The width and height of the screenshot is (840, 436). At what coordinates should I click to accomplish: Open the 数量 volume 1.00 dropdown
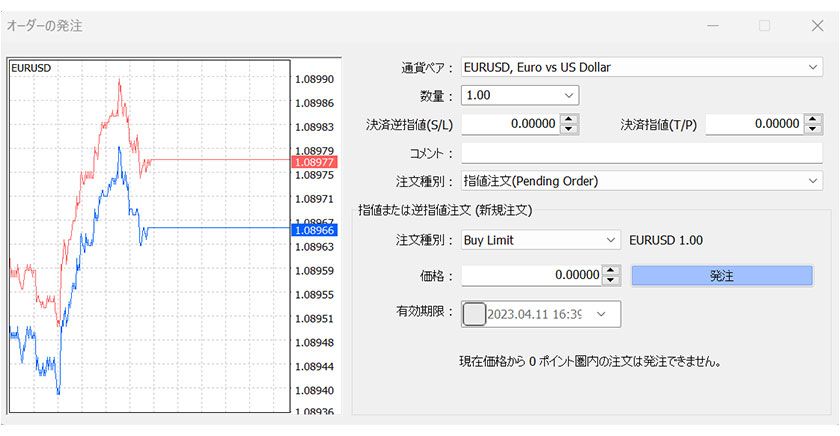click(x=520, y=95)
